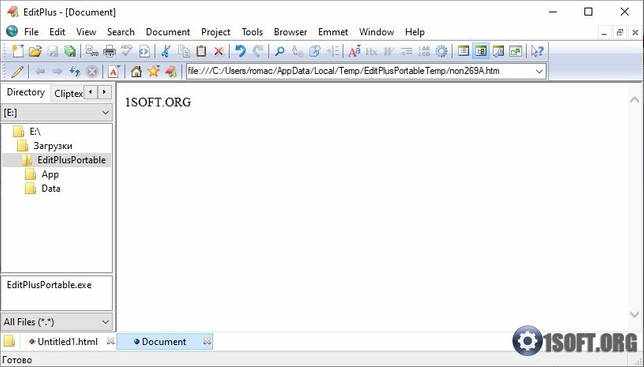Click the Find in Files icon
This screenshot has width=644, height=367.
pyautogui.click(x=315, y=51)
